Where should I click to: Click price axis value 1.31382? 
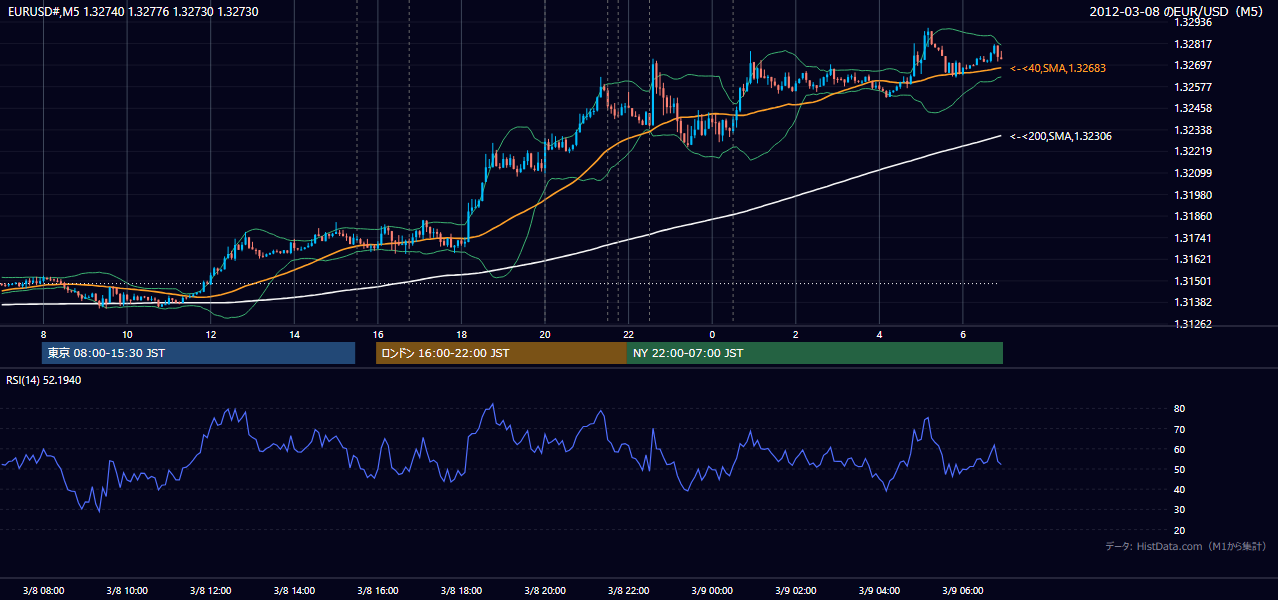pos(1192,302)
